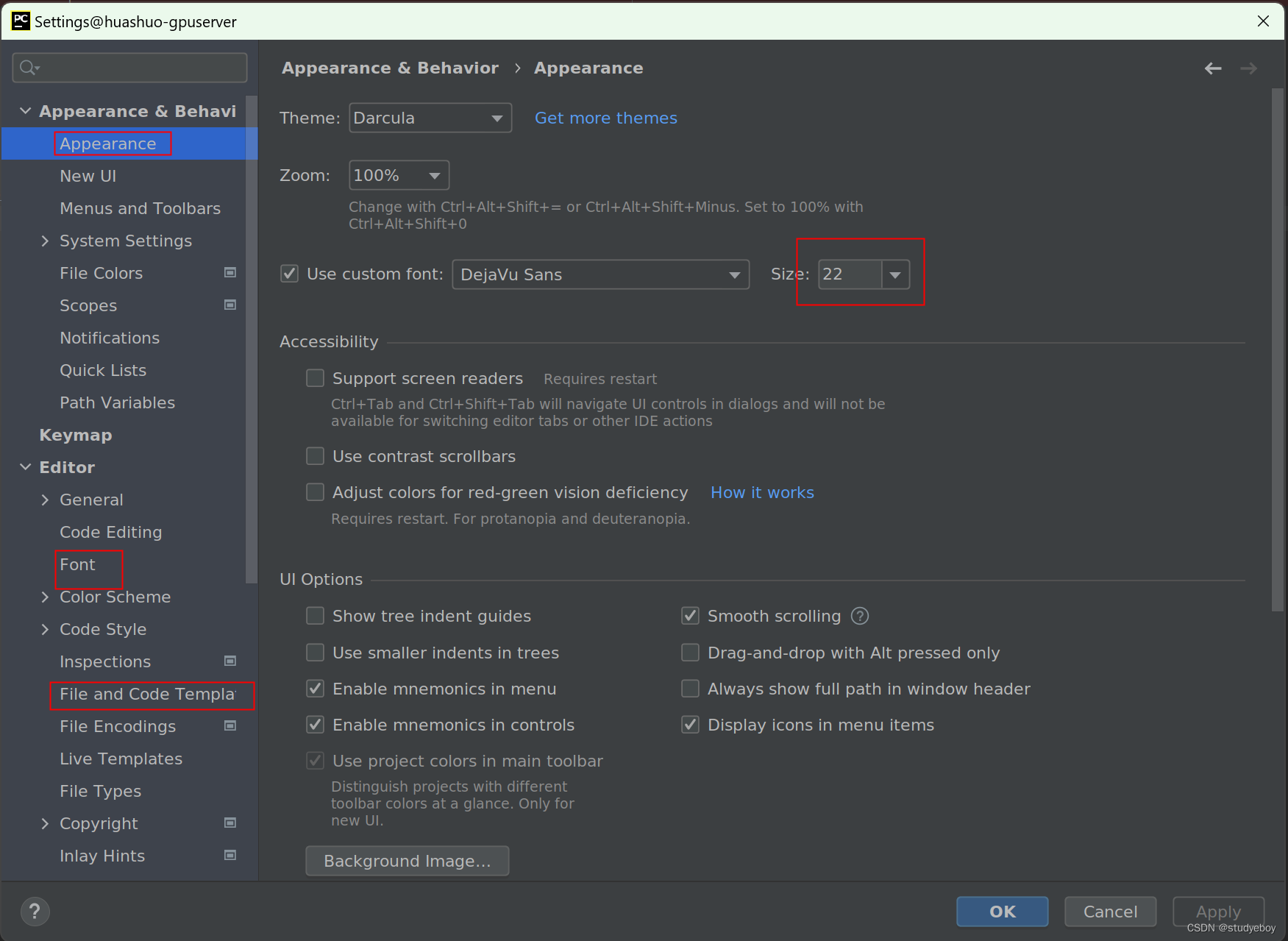1288x941 pixels.
Task: Collapse the Editor section
Action: pos(25,467)
